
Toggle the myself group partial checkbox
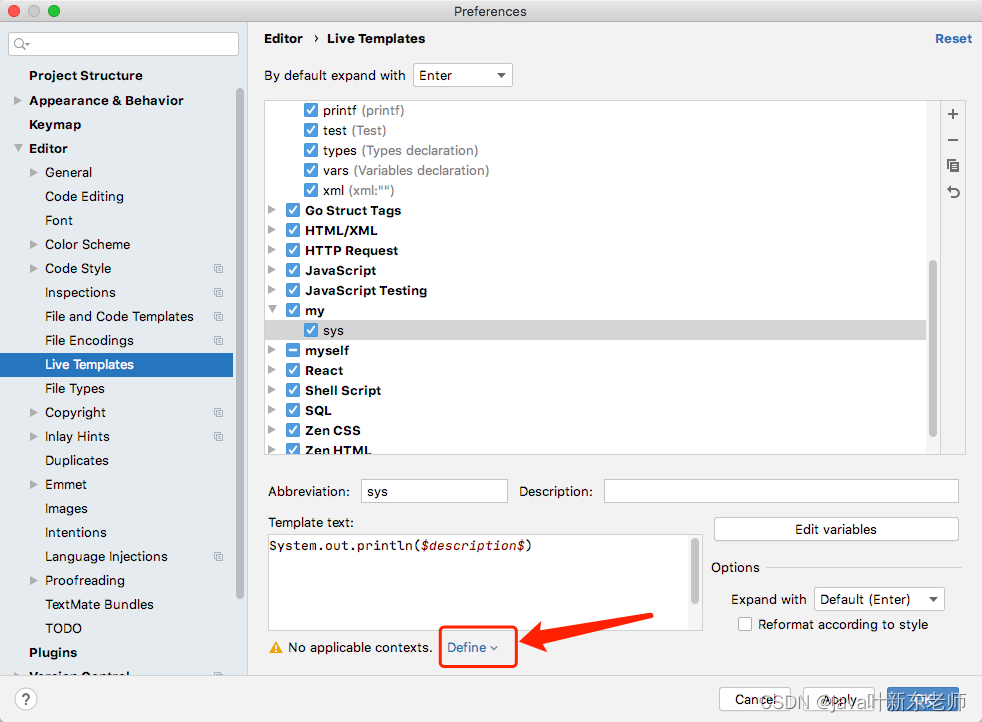292,350
